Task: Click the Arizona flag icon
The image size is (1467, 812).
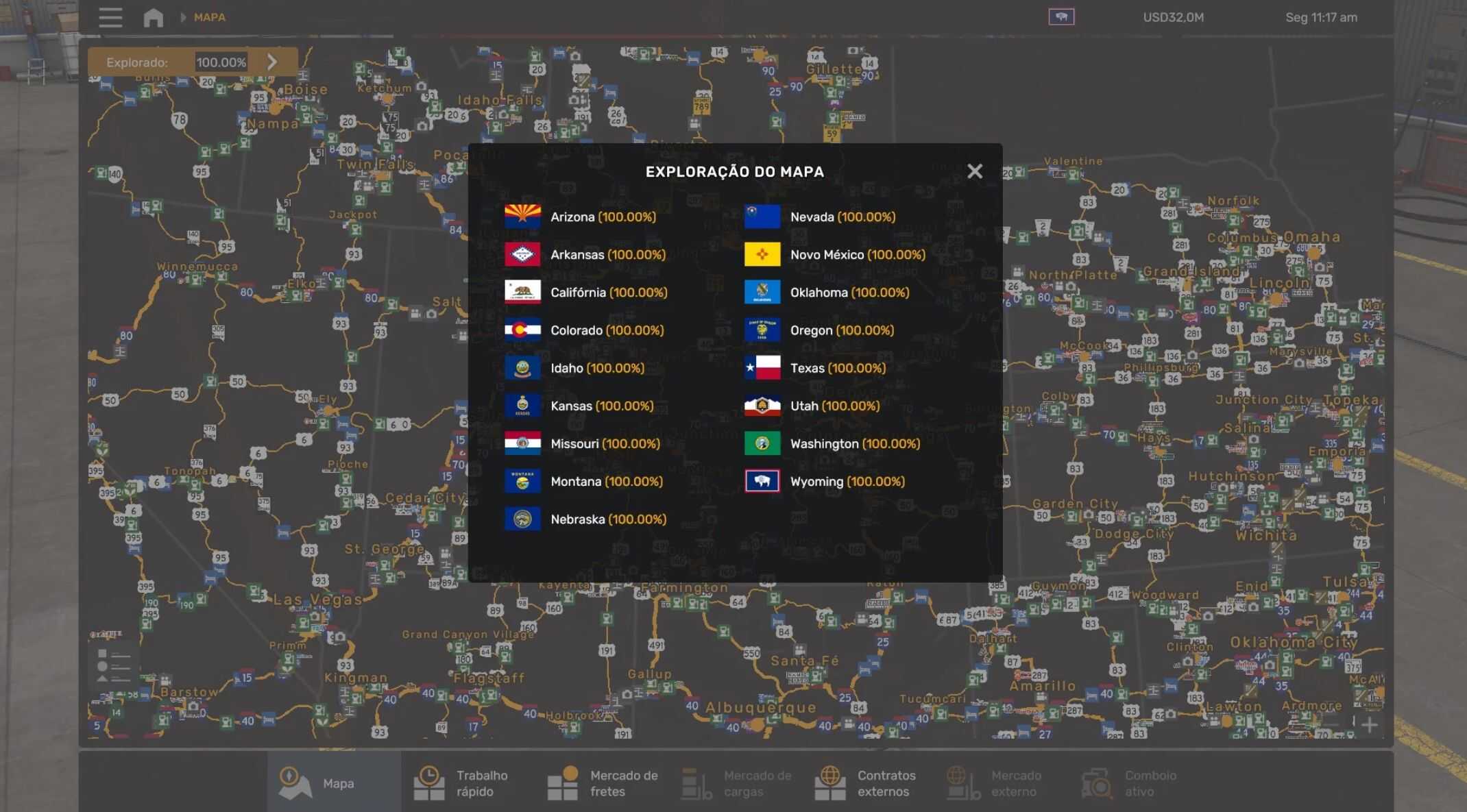Action: (x=522, y=217)
